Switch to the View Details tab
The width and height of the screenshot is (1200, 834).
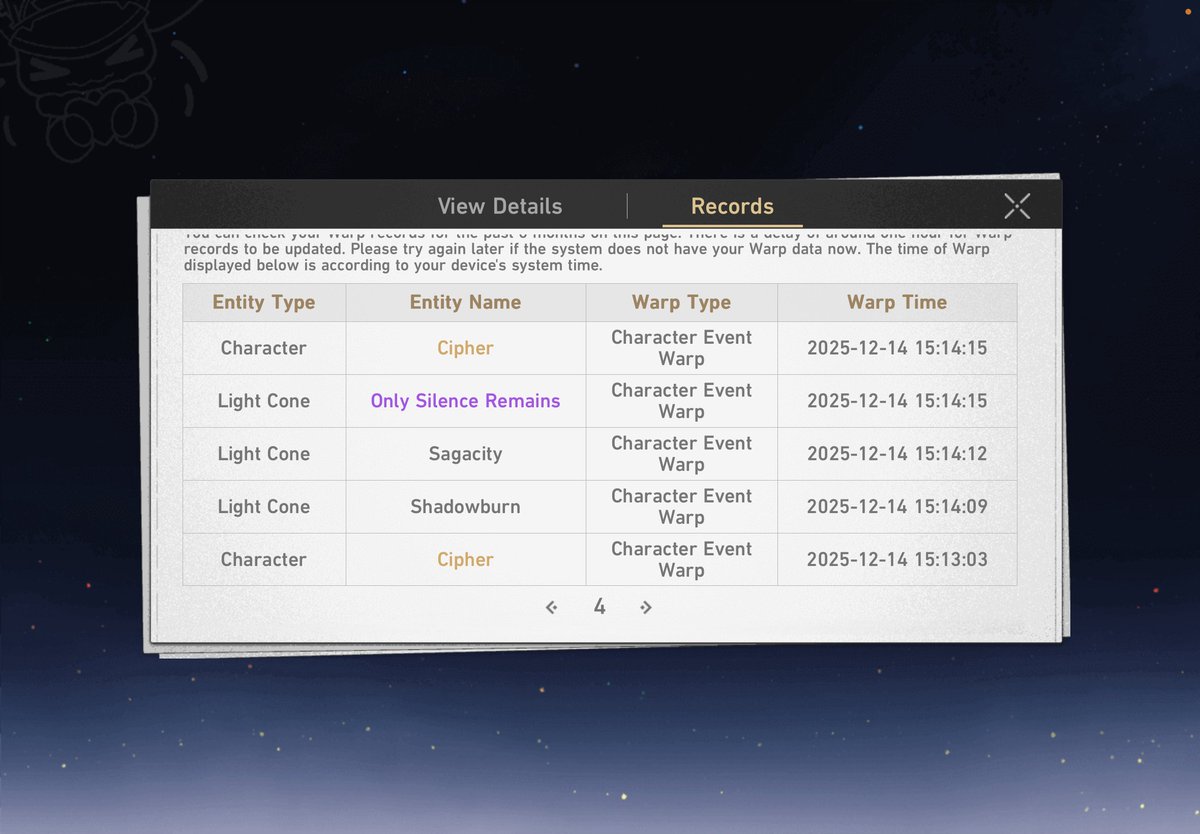500,207
